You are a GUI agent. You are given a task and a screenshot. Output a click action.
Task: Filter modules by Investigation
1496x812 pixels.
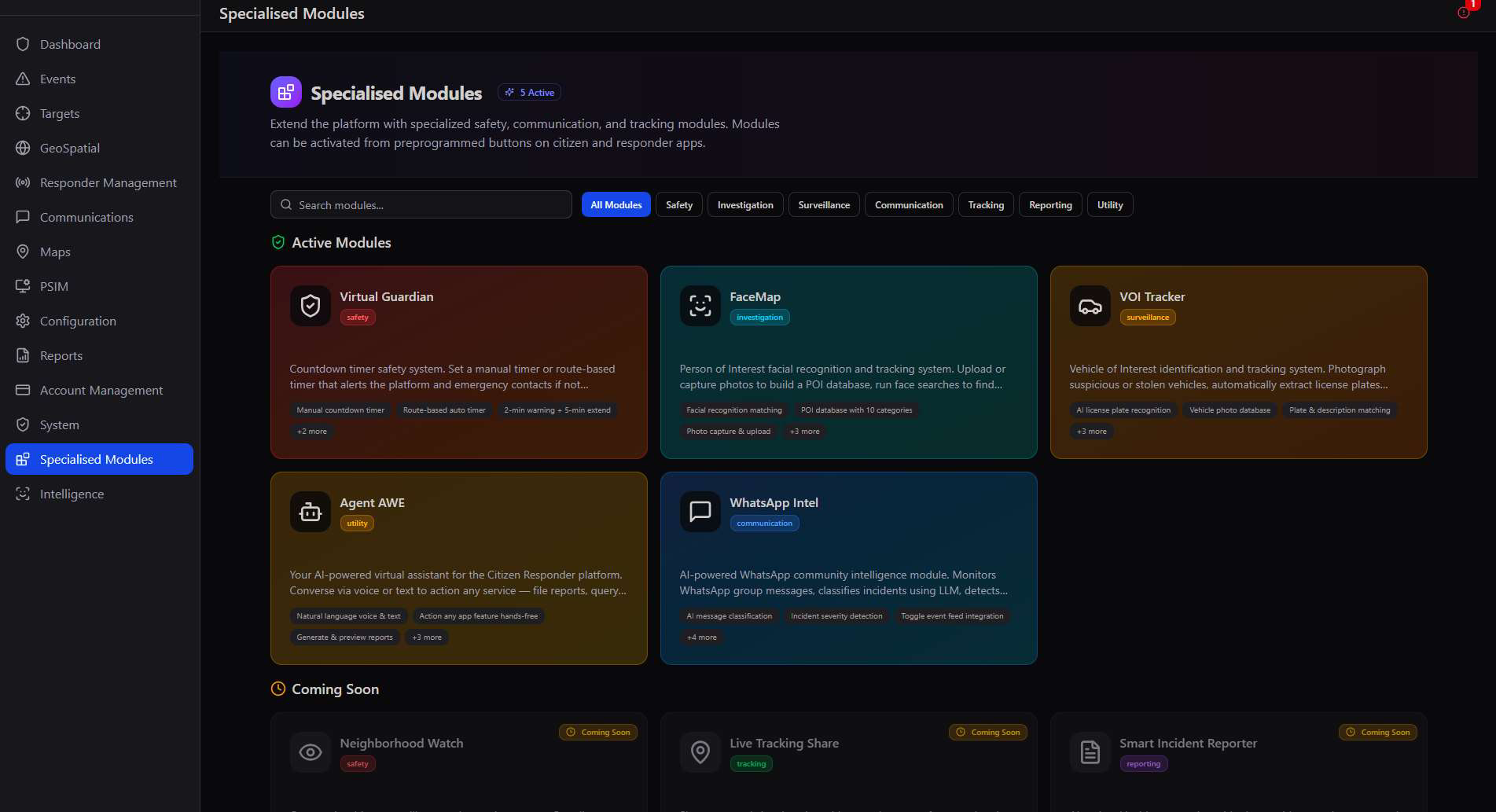pos(745,204)
